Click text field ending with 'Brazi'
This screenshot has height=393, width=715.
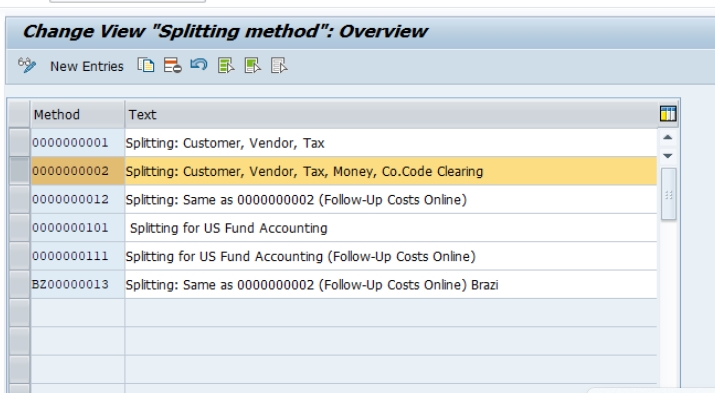coord(391,284)
